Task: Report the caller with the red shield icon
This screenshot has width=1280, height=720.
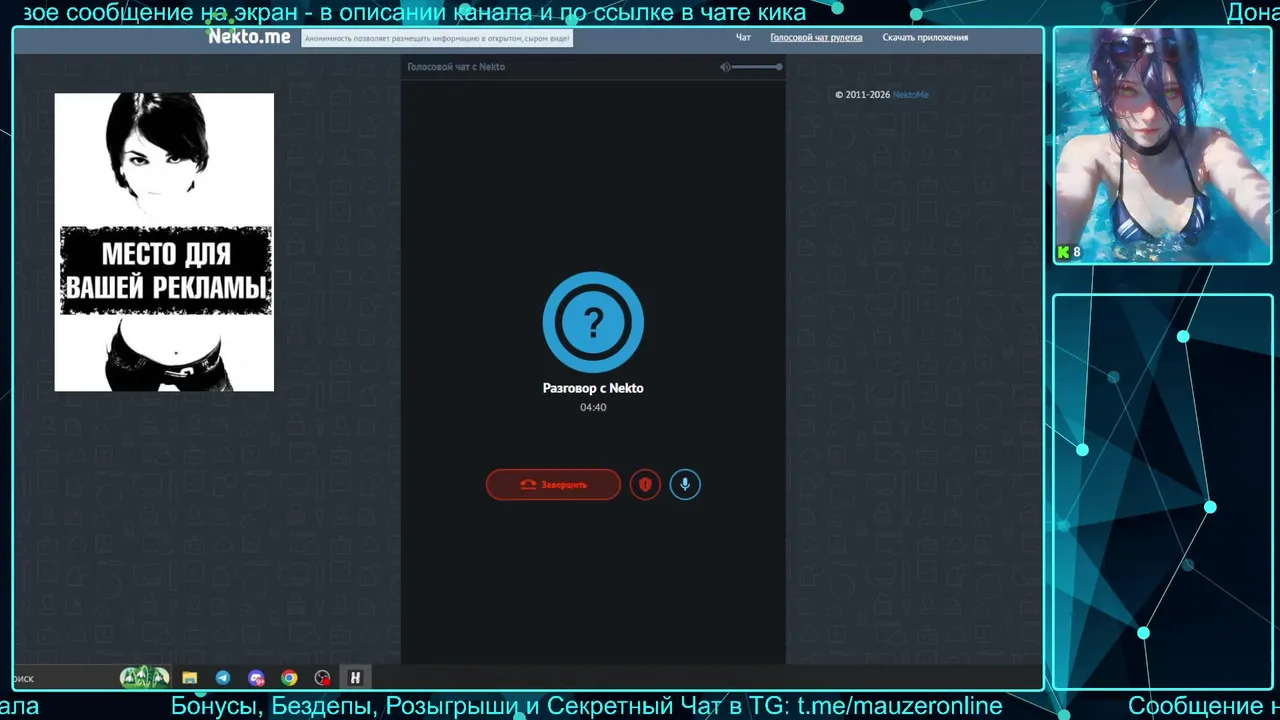Action: pyautogui.click(x=645, y=485)
